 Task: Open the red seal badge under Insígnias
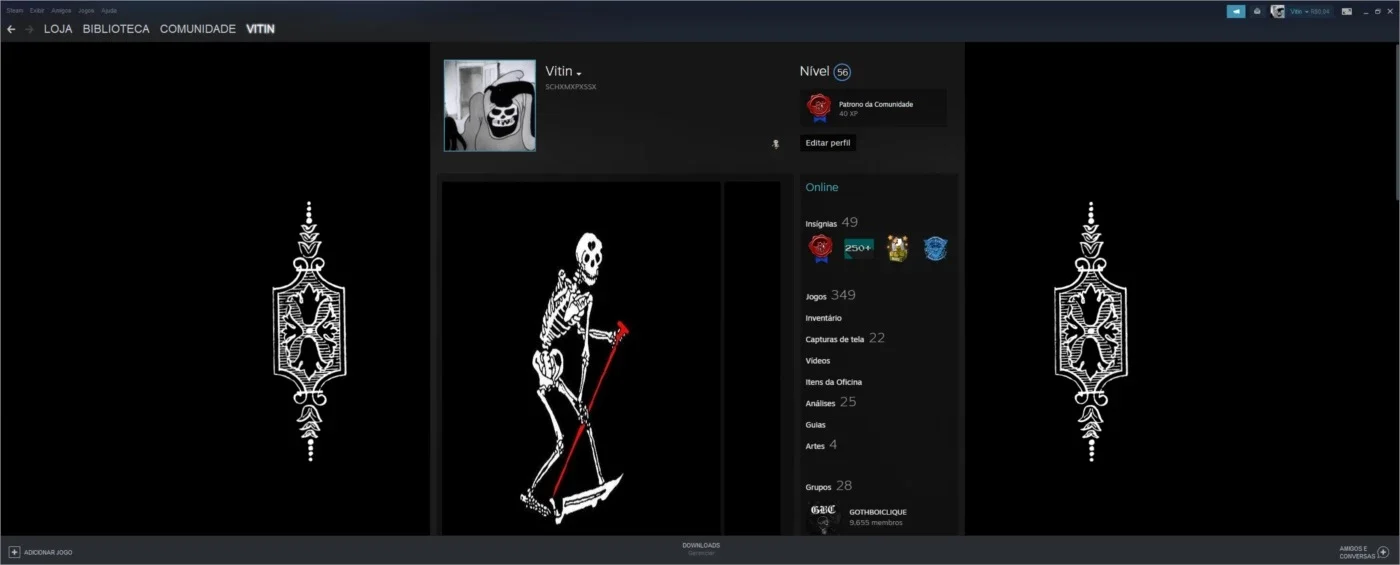820,248
